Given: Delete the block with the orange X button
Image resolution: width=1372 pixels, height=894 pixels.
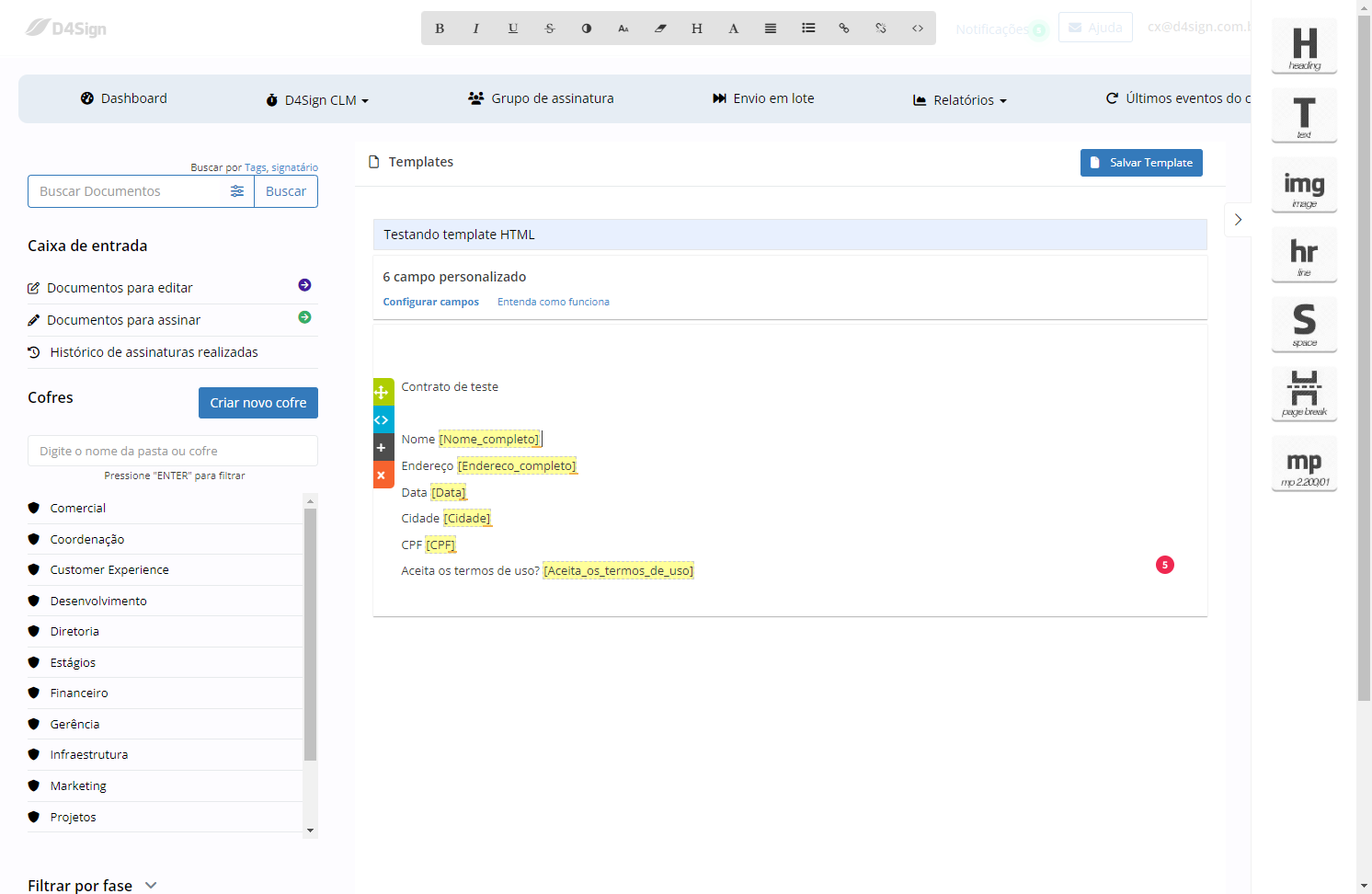Looking at the screenshot, I should point(383,475).
